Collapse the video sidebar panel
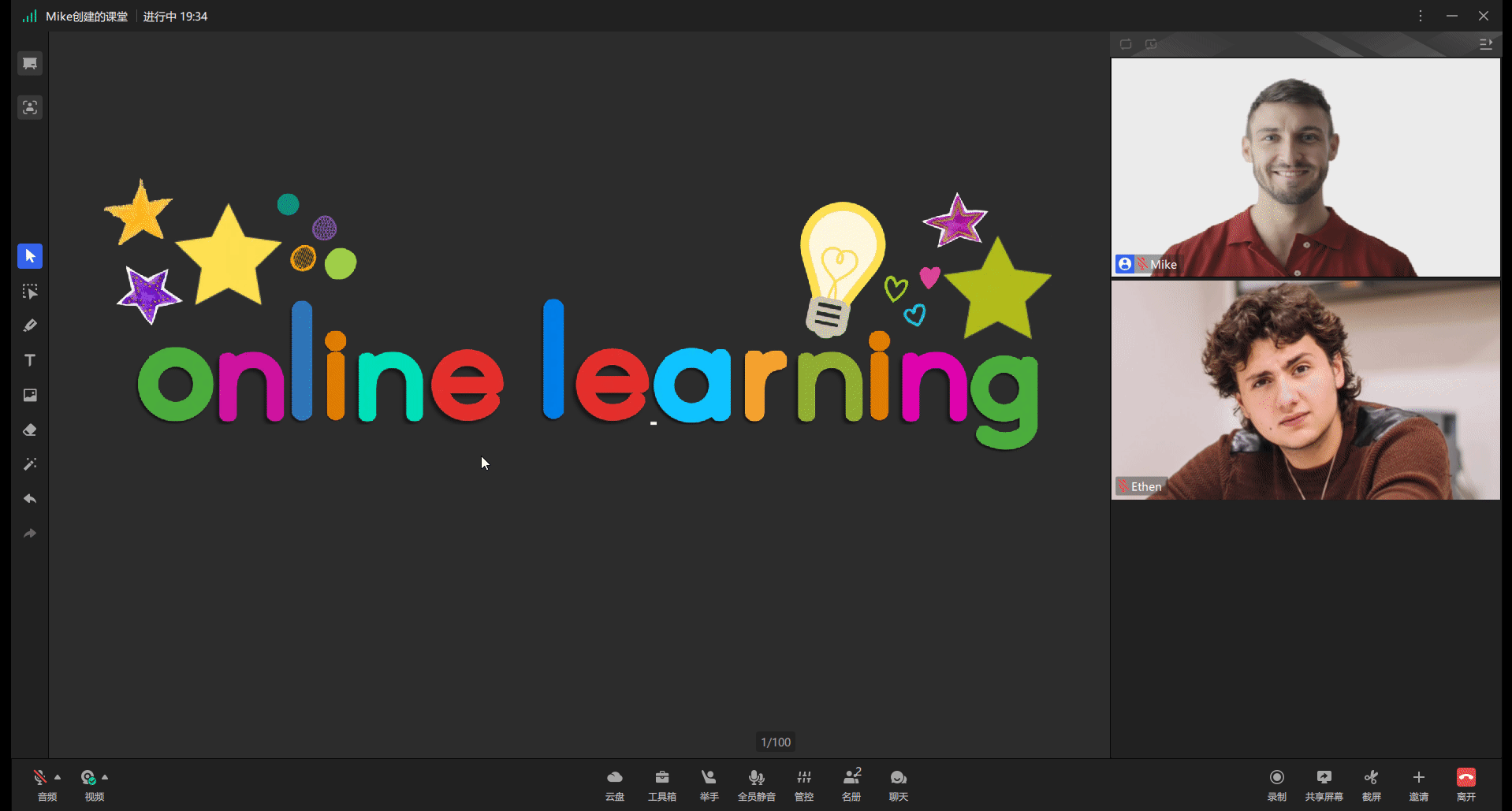Screen dimensions: 1512x811 pos(1486,44)
